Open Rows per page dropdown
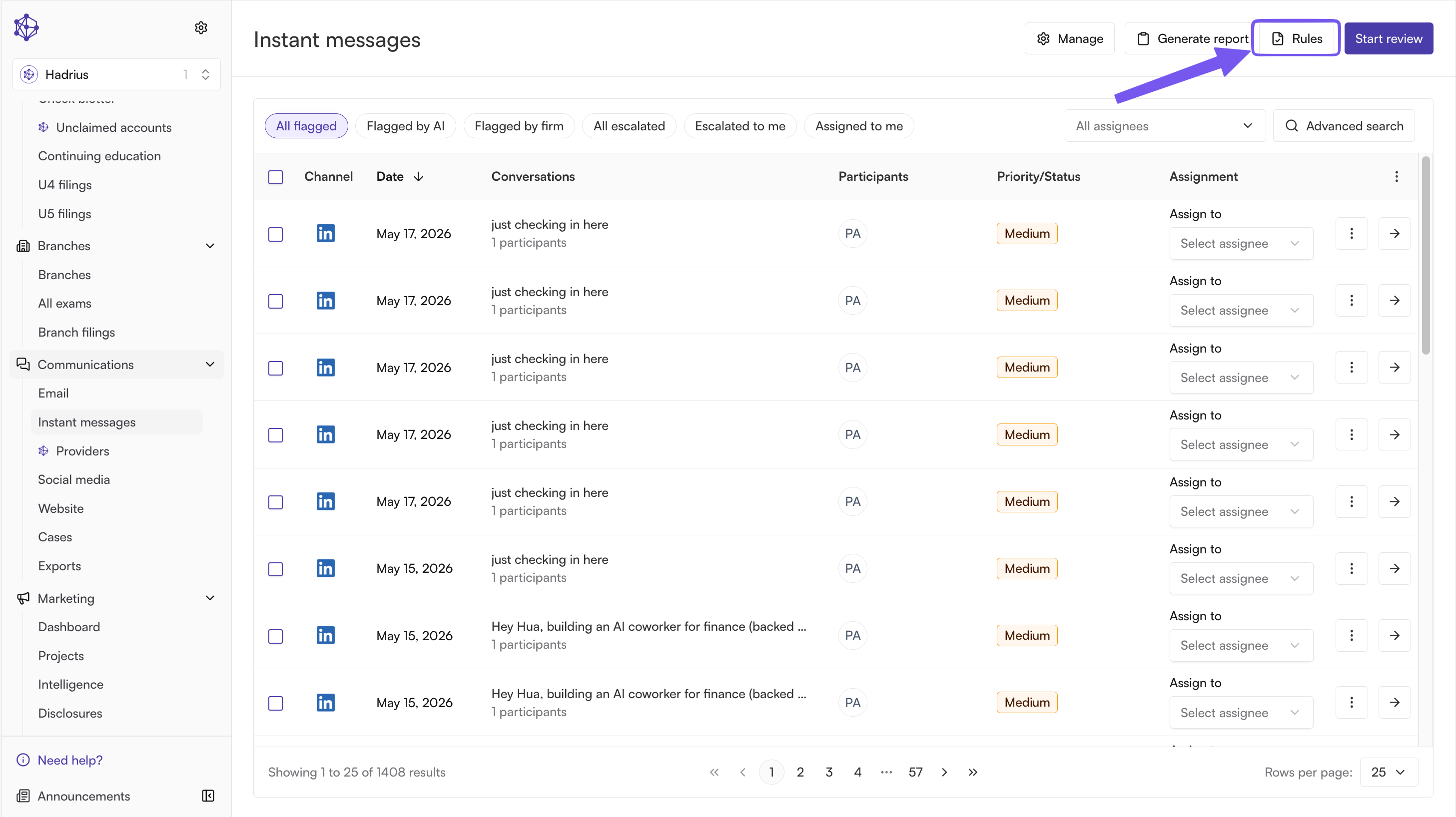 coord(1388,772)
